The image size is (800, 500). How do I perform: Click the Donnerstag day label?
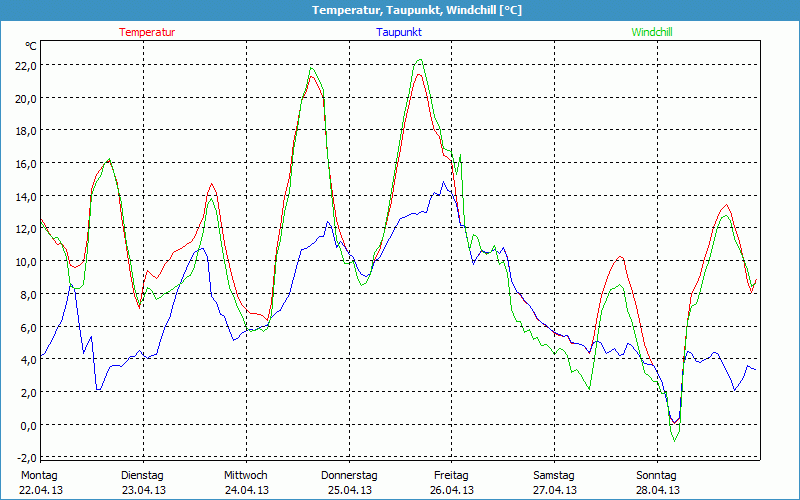tap(349, 476)
